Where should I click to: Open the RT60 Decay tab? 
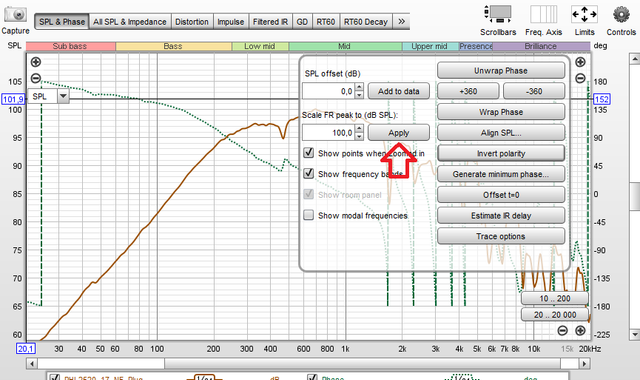click(366, 22)
